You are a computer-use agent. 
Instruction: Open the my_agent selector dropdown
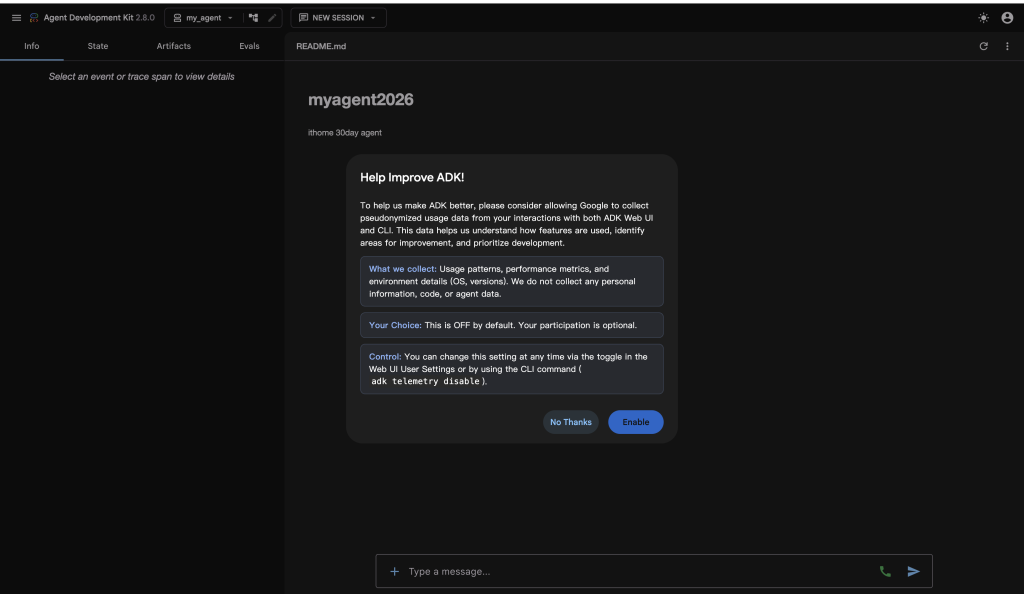point(203,18)
